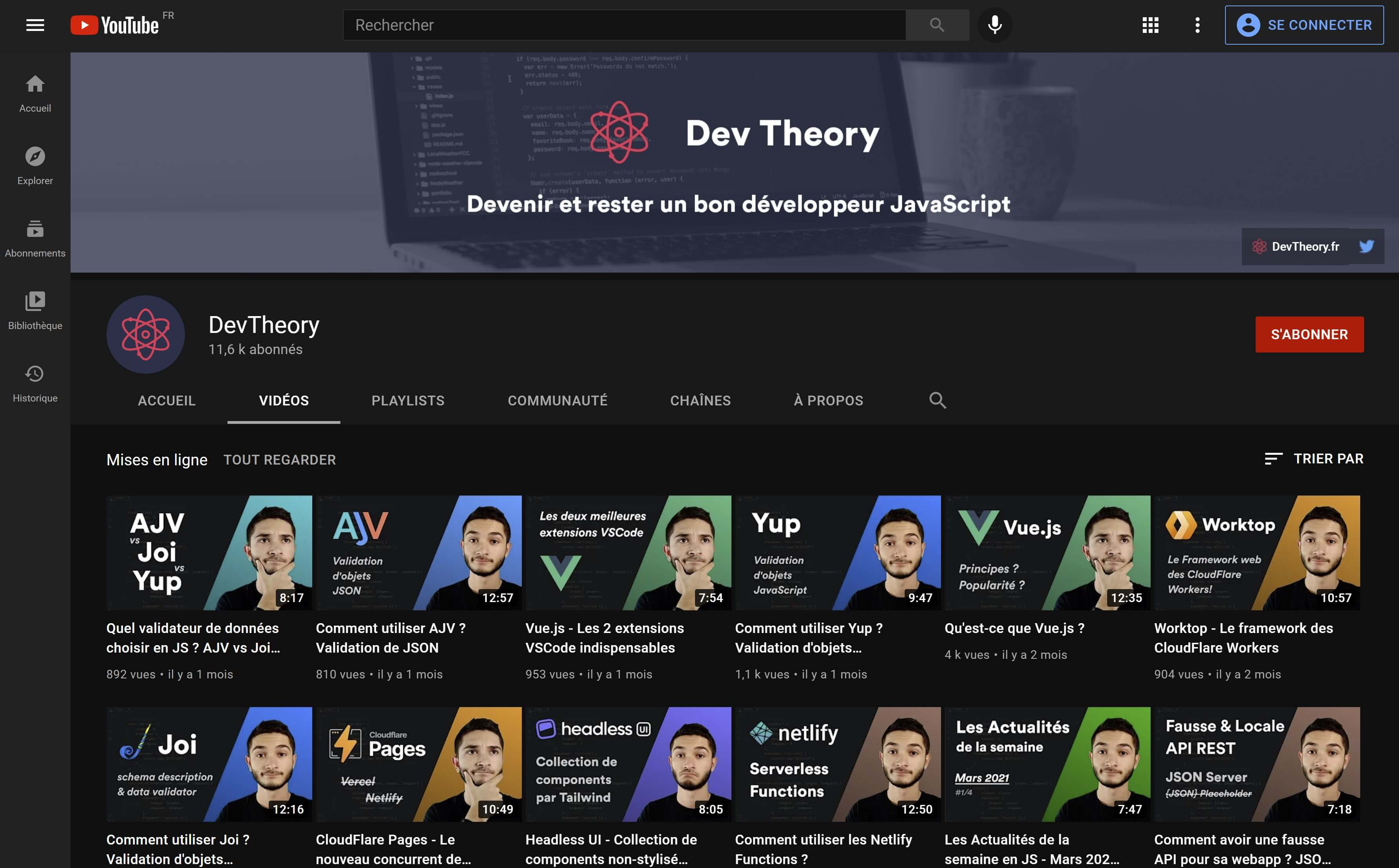1399x868 pixels.
Task: Open the YouTube apps grid icon
Action: 1150,25
